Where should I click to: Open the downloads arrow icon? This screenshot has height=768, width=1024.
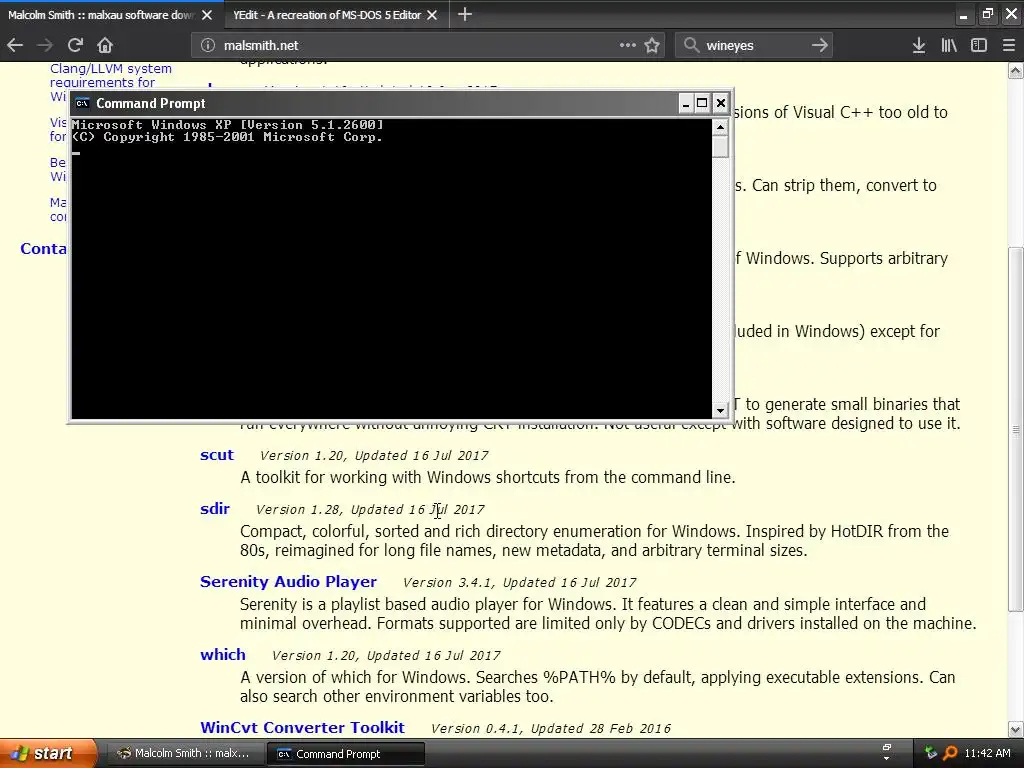(919, 45)
